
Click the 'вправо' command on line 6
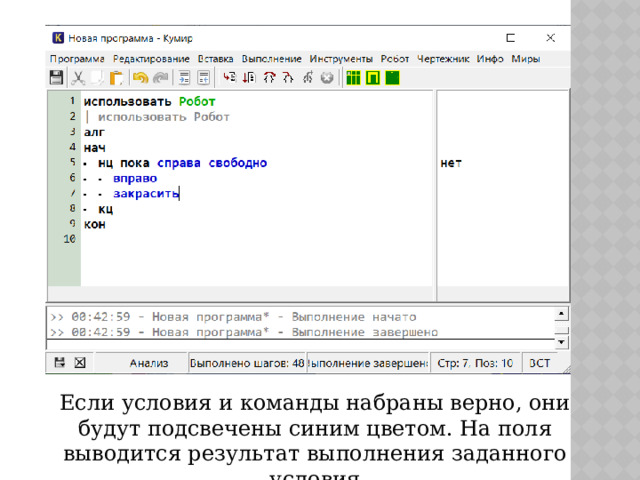(135, 178)
